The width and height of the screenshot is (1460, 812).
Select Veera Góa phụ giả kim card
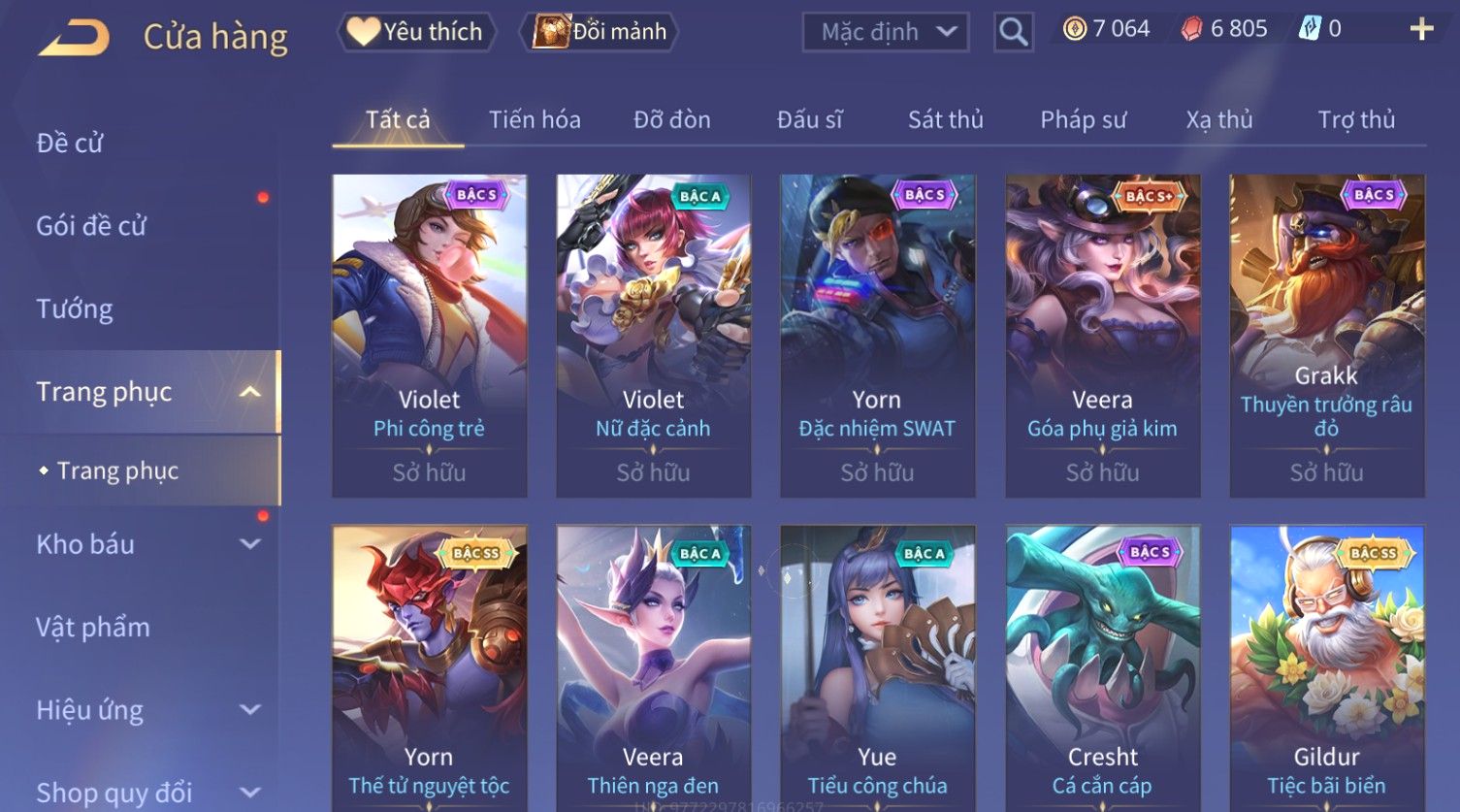point(1103,336)
